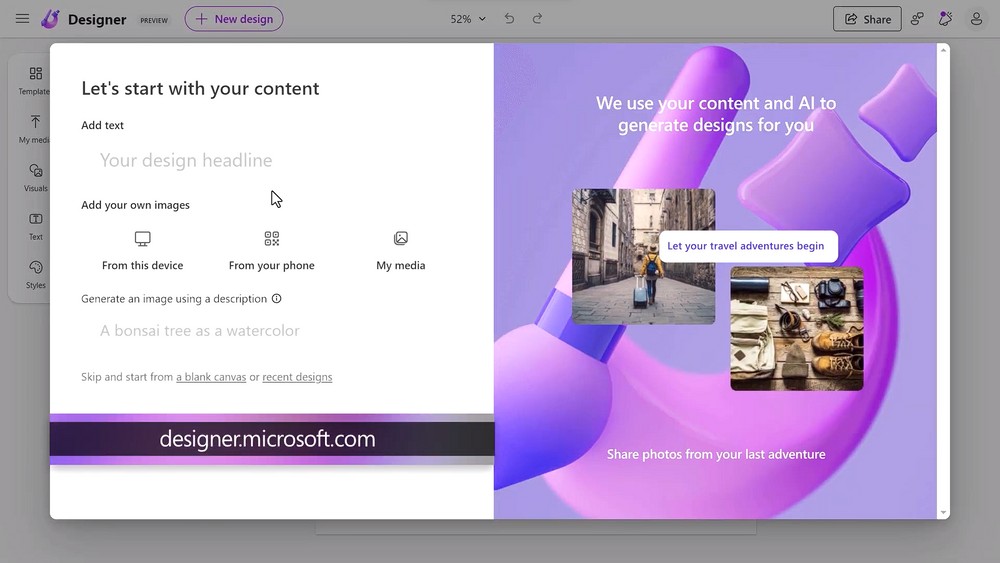Click the redo arrow in the top bar
Screen dimensions: 1000x563
tap(538, 19)
